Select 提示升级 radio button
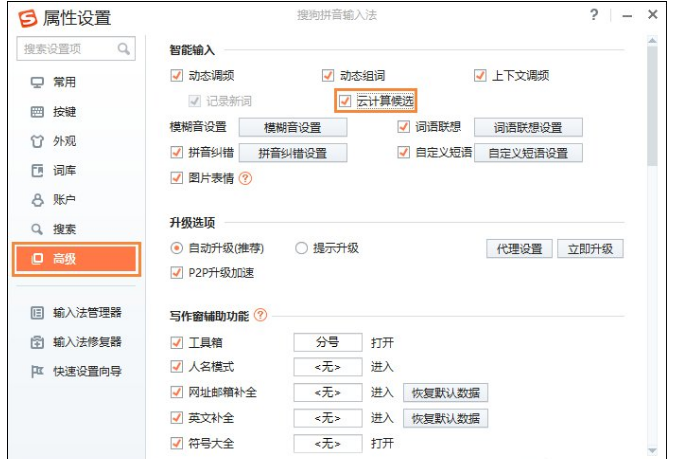The image size is (677, 459). (x=301, y=248)
